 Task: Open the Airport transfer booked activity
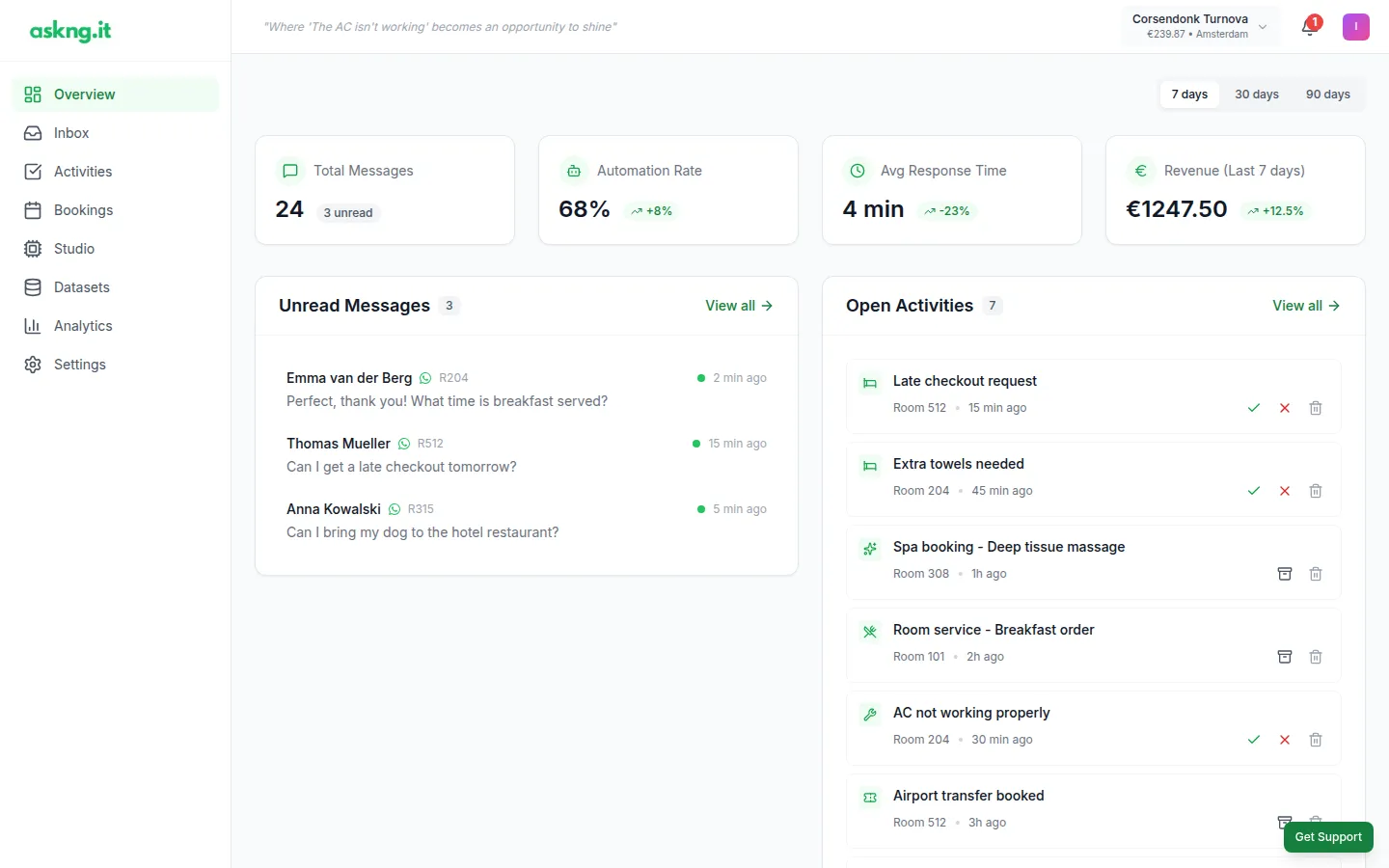[1094, 811]
